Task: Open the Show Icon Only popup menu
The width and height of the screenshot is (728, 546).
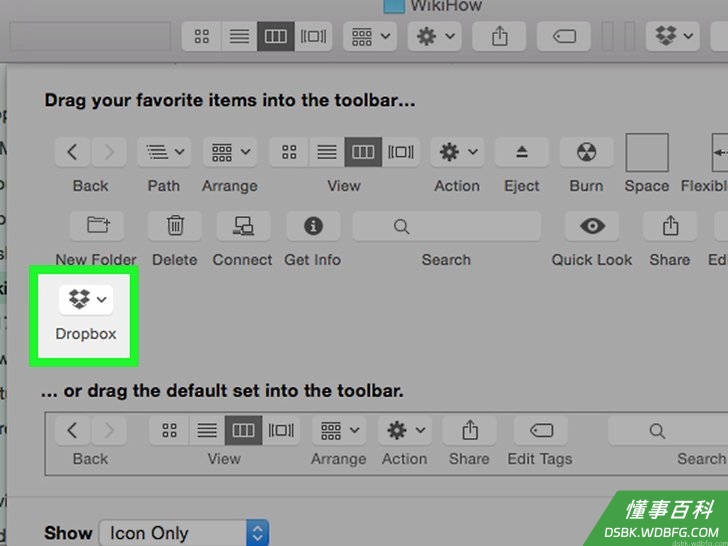Action: click(x=184, y=533)
